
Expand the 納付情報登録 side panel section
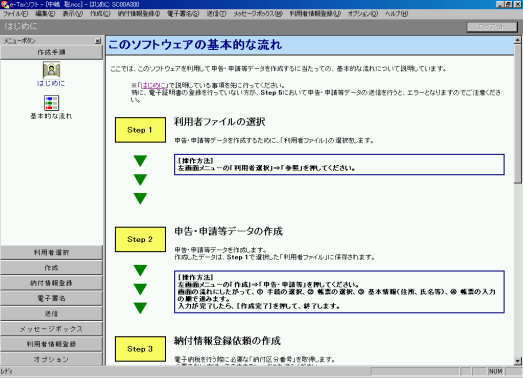(51, 283)
